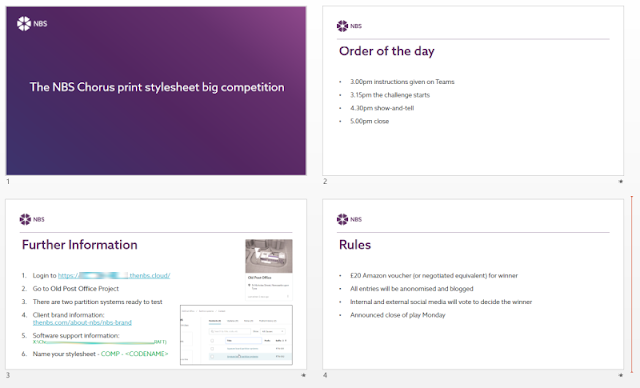Select the 'Rules' slide thumbnail
This screenshot has height=388, width=640.
point(473,284)
